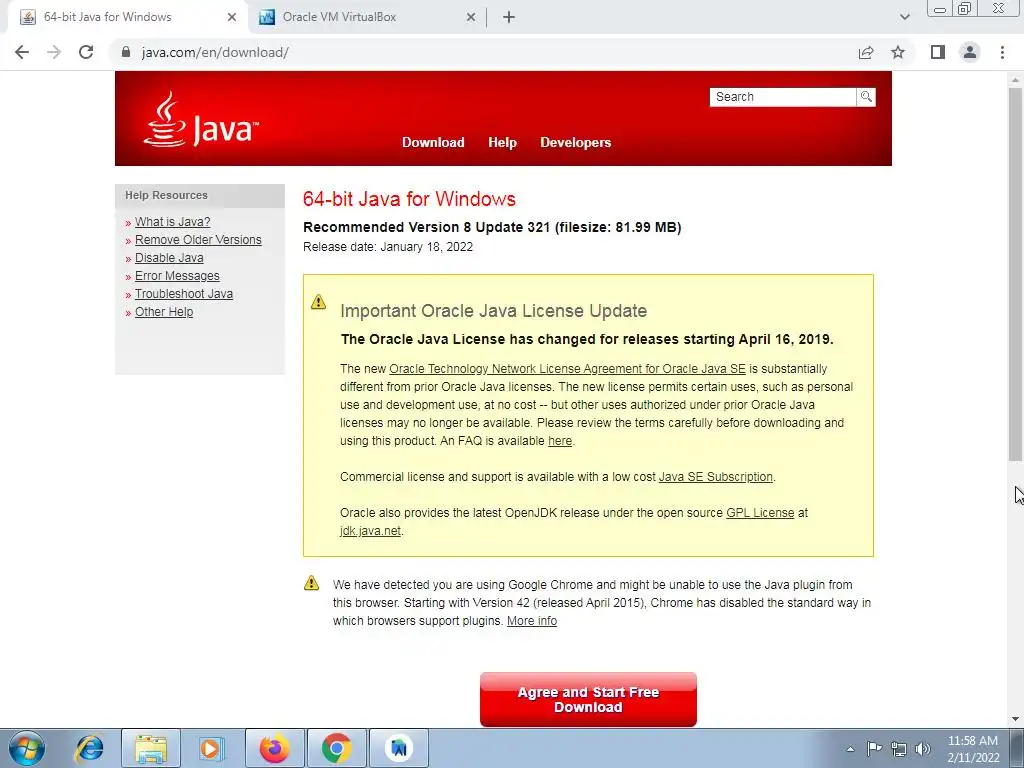This screenshot has height=768, width=1024.
Task: Open the Help menu item
Action: (502, 142)
